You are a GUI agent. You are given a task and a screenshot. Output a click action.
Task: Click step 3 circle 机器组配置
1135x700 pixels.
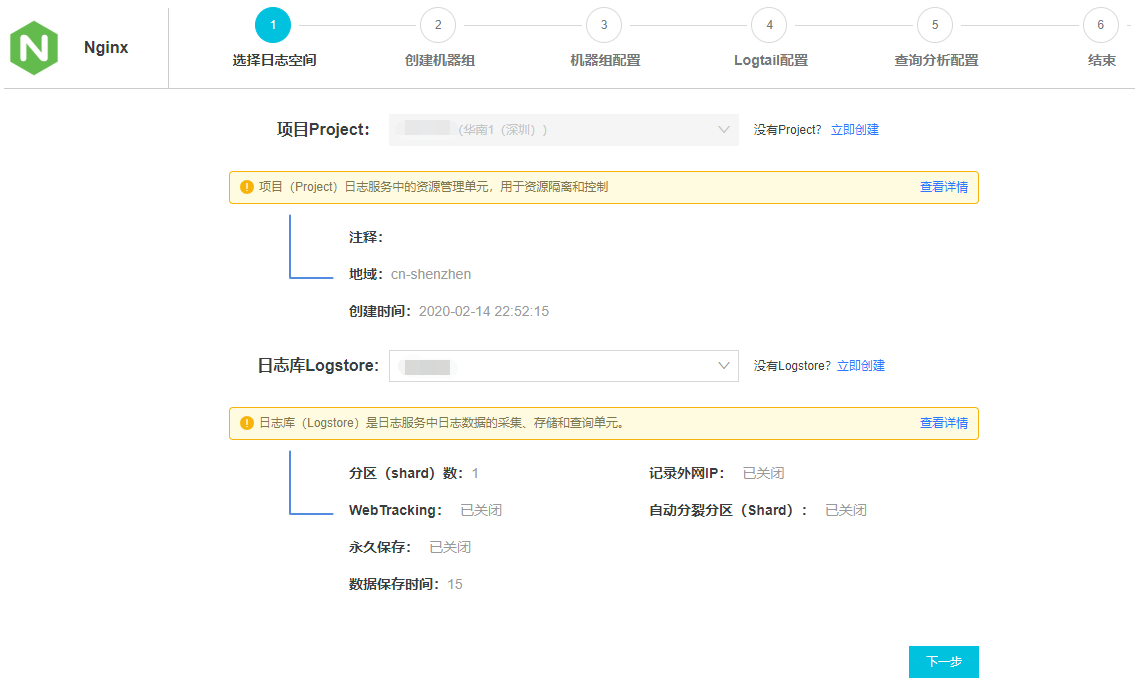tap(604, 25)
